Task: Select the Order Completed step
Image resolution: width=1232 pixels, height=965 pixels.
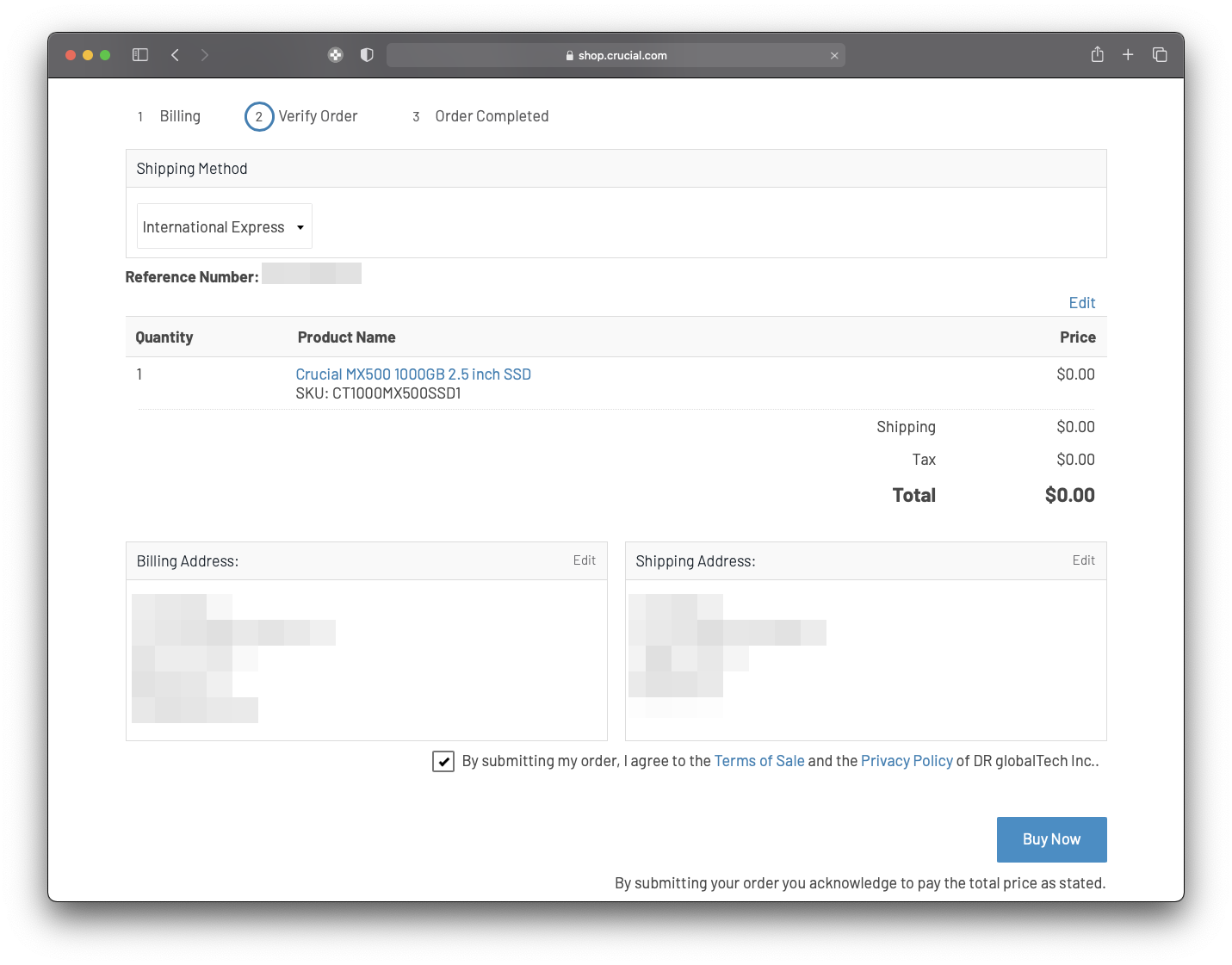Action: [492, 116]
